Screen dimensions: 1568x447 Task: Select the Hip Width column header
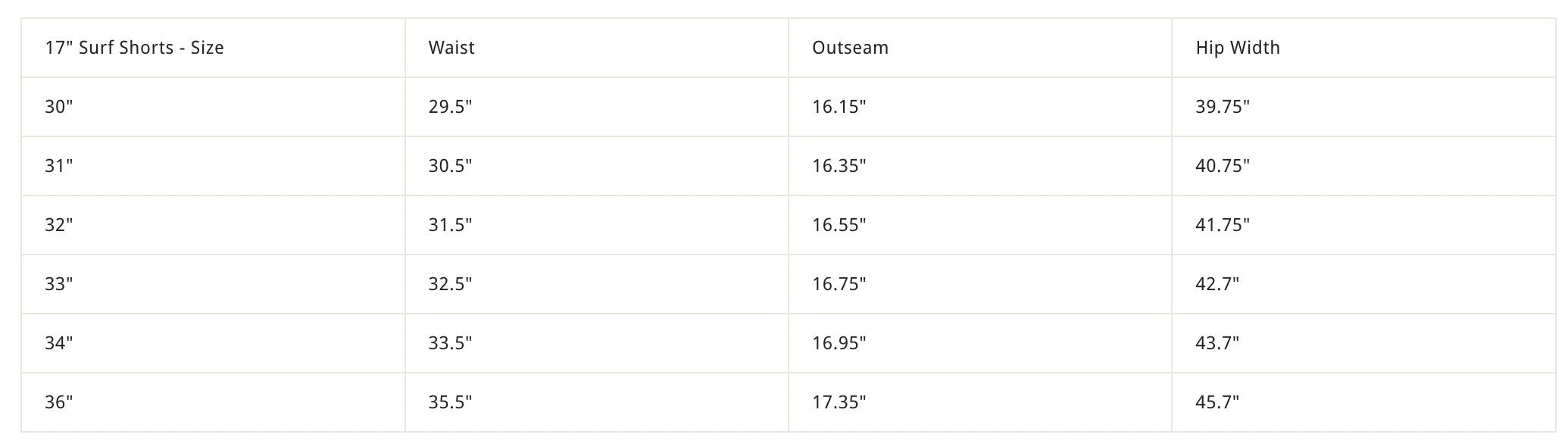1238,48
